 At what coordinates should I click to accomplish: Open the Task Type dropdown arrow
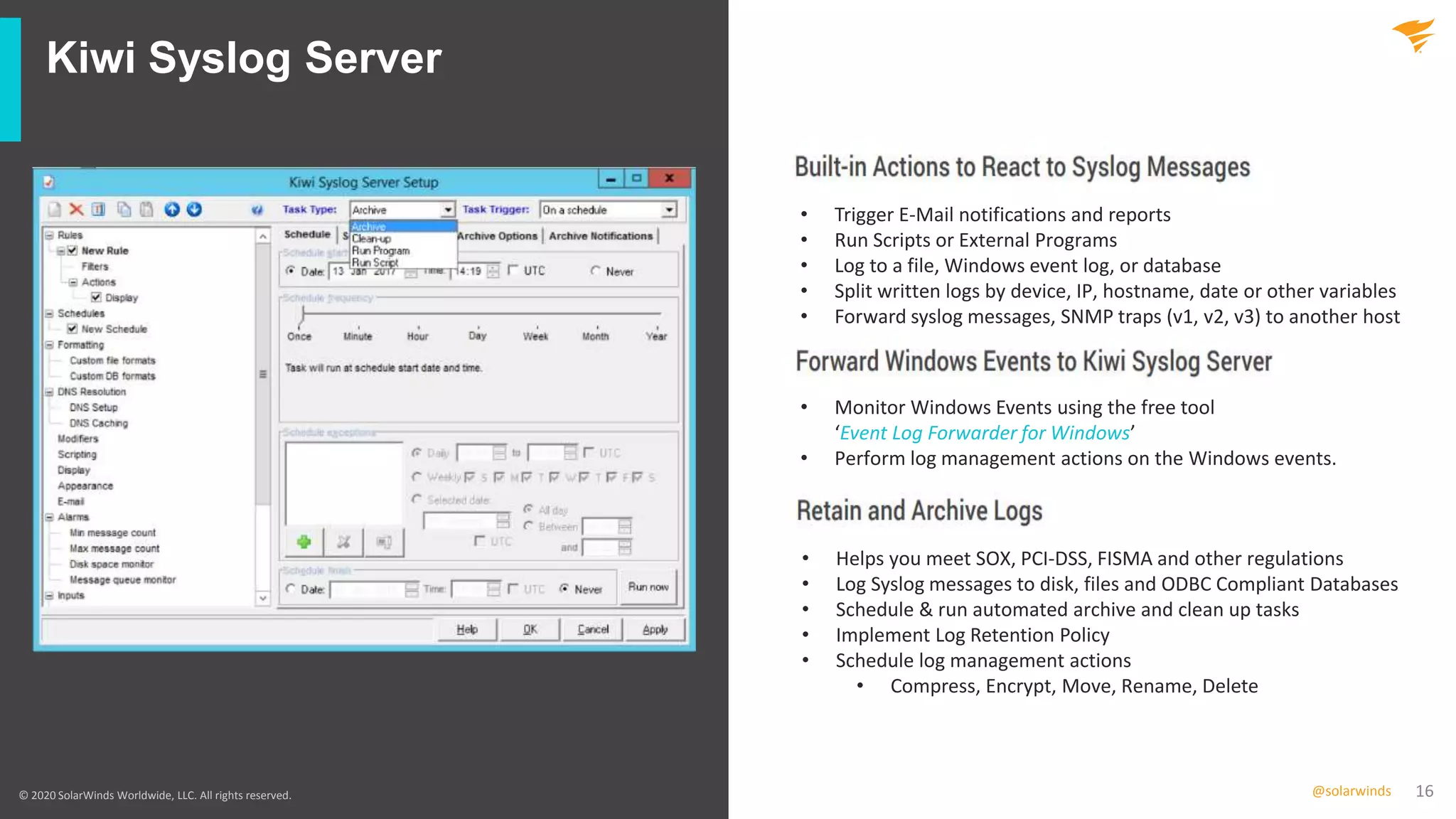tap(448, 210)
